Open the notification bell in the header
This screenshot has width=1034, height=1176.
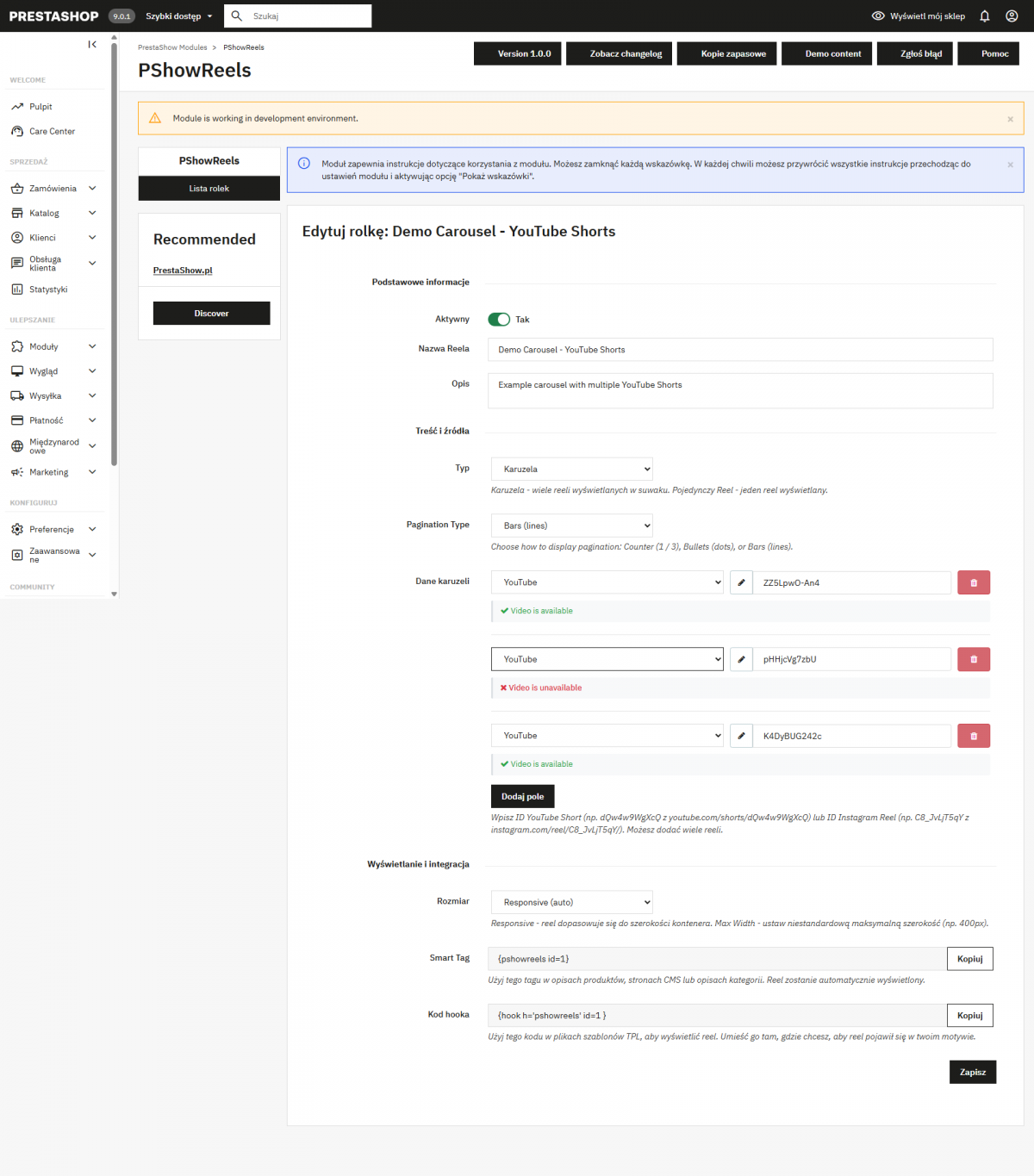tap(984, 16)
